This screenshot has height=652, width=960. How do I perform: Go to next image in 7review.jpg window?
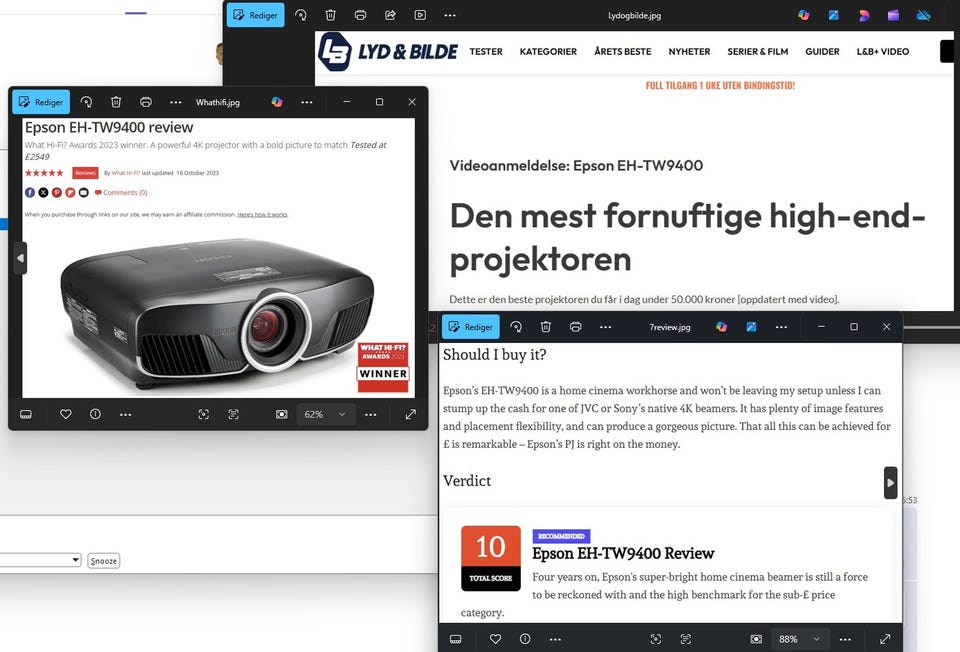point(890,482)
